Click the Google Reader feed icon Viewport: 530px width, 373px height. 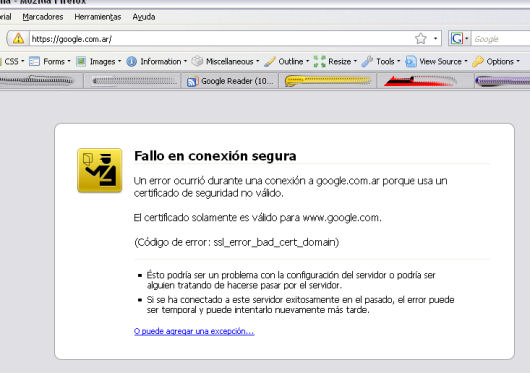(192, 81)
